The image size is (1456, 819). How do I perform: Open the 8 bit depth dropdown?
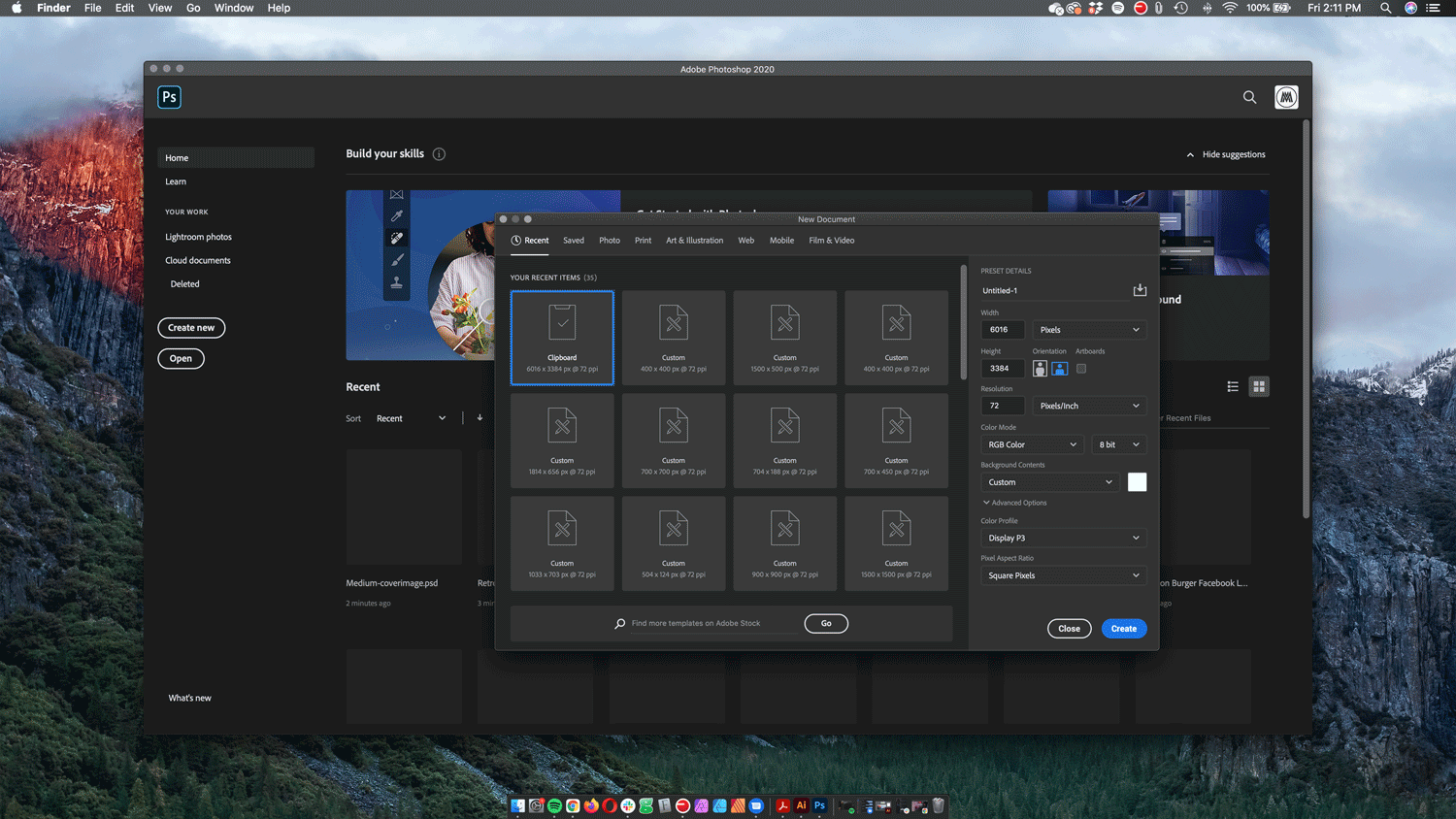[x=1118, y=444]
